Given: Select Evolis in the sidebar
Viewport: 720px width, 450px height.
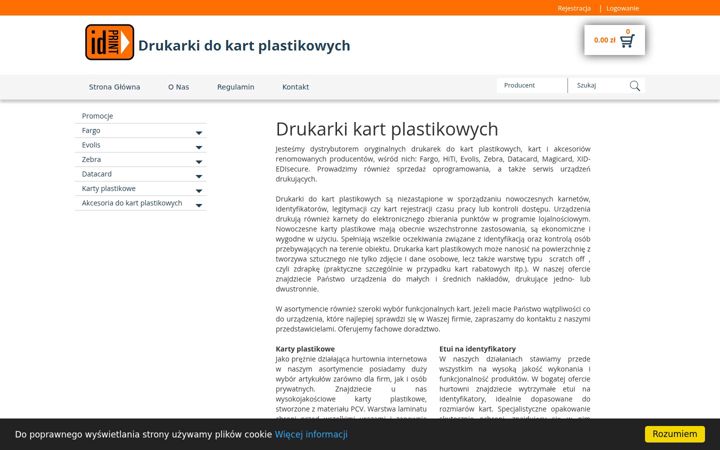Looking at the screenshot, I should point(91,145).
